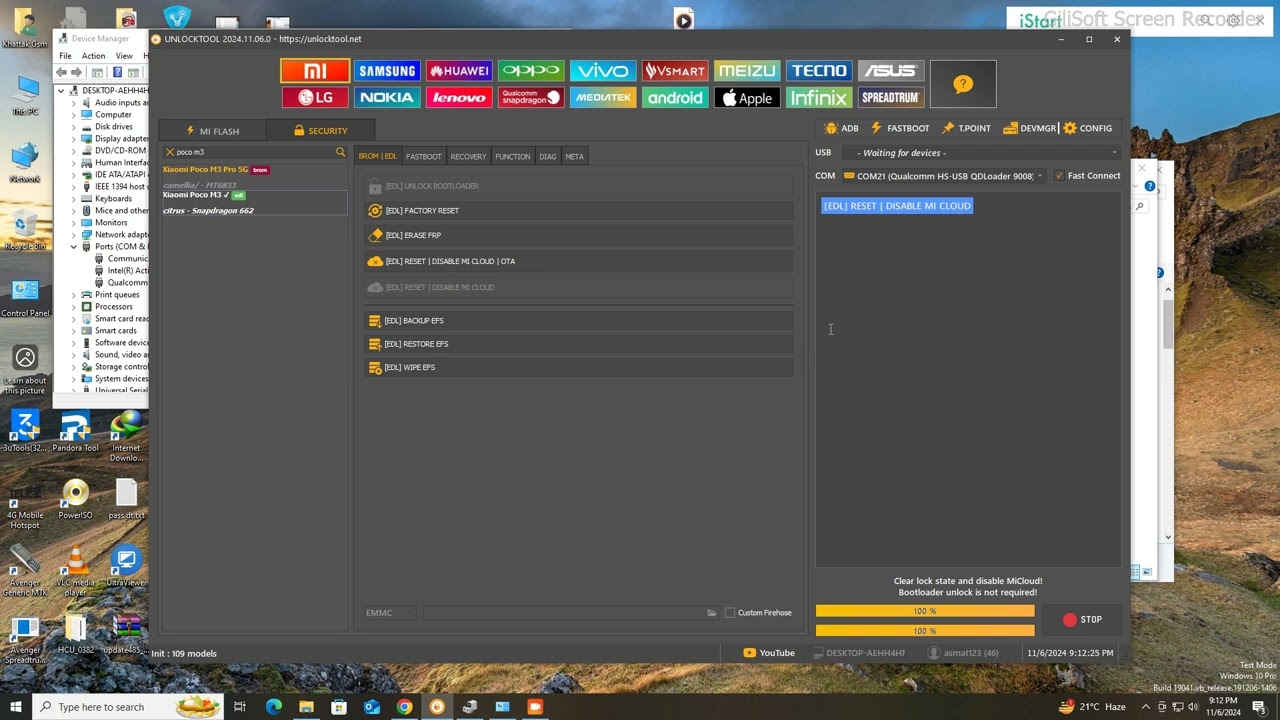
Task: Collapse the DESKTOP-AEHH4H root node
Action: tap(61, 91)
